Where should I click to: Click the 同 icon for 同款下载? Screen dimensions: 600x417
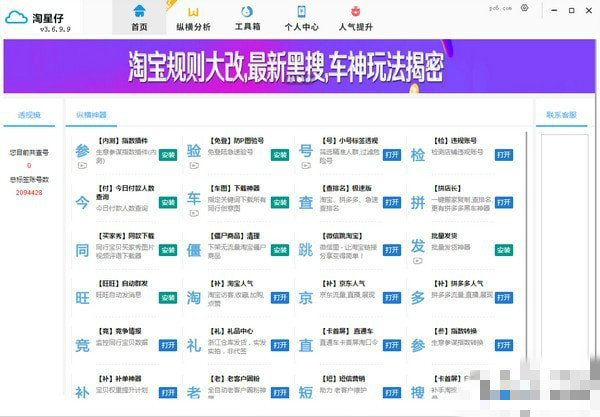pyautogui.click(x=82, y=250)
